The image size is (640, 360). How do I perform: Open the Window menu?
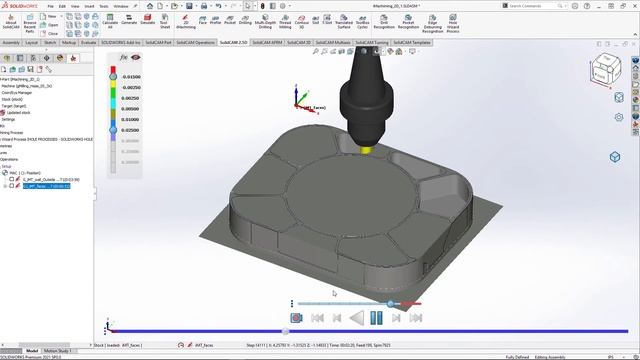point(120,6)
